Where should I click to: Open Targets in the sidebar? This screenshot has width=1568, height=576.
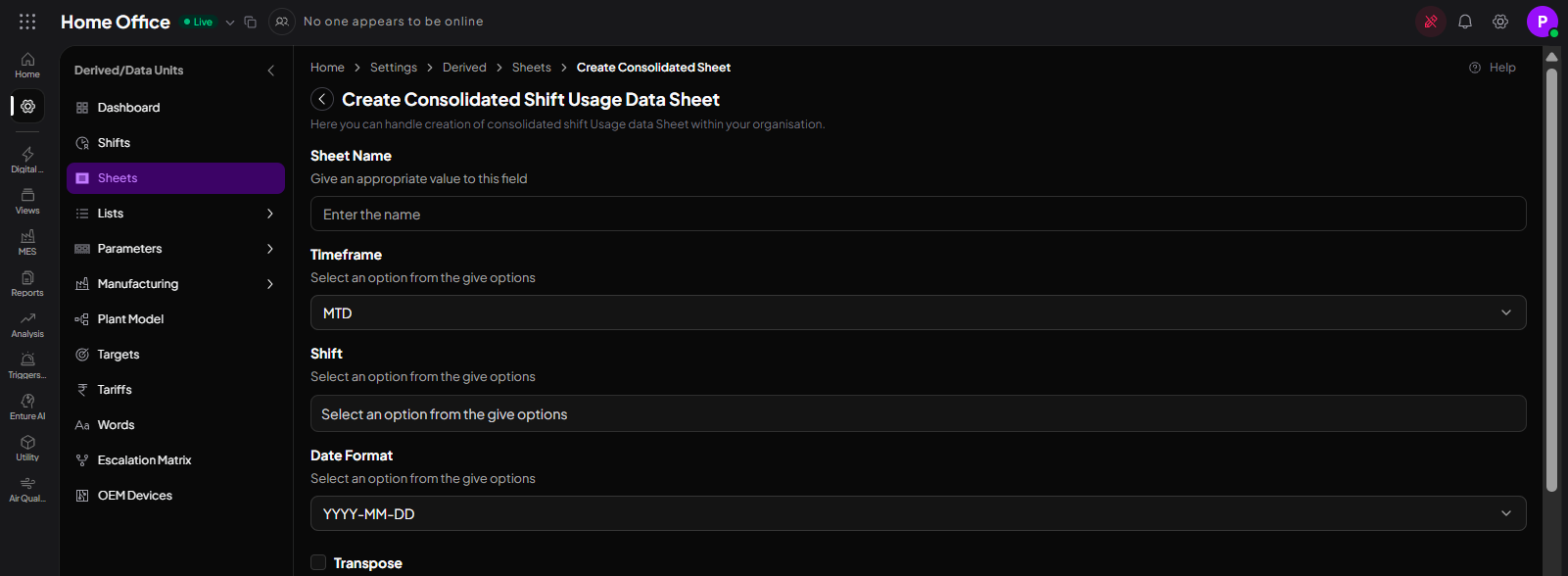[175, 355]
